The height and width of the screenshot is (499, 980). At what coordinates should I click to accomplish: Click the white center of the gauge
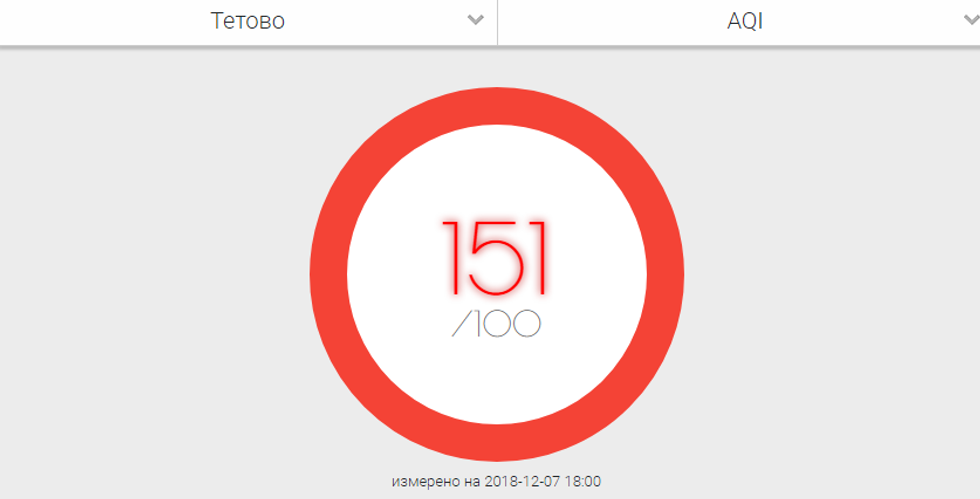pos(497,375)
